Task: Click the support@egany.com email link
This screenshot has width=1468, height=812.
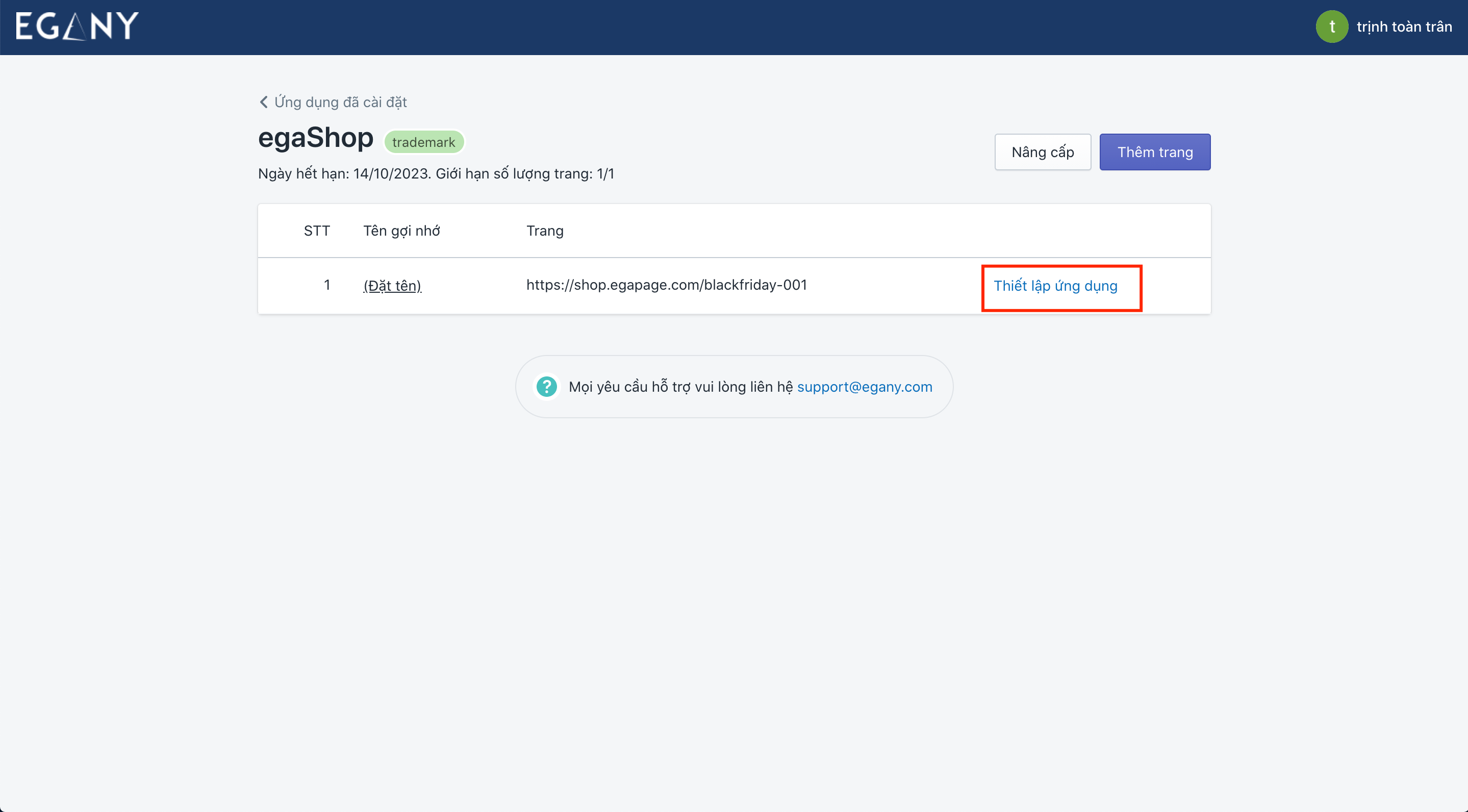Action: pos(865,387)
